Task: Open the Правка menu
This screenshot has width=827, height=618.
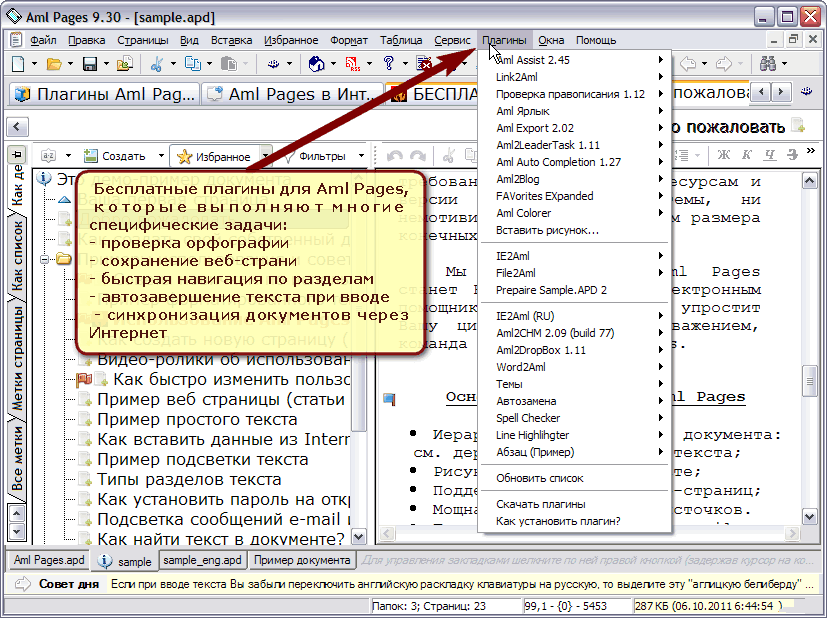Action: [x=86, y=40]
